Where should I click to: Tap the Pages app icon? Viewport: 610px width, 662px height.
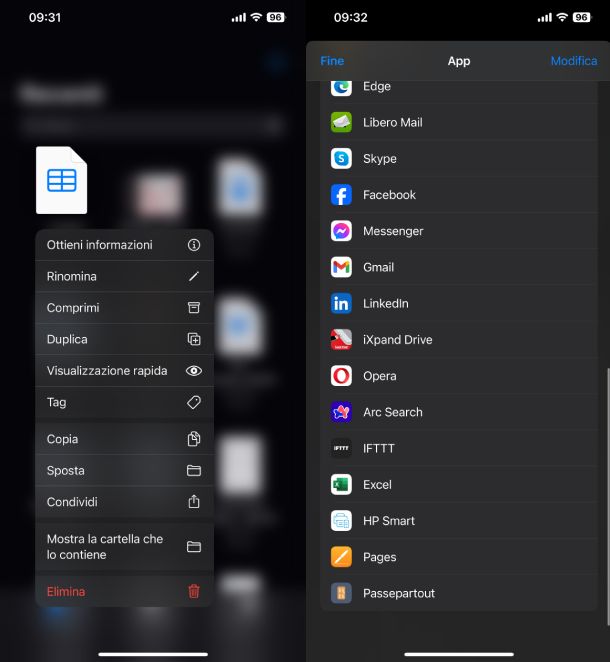[x=341, y=557]
